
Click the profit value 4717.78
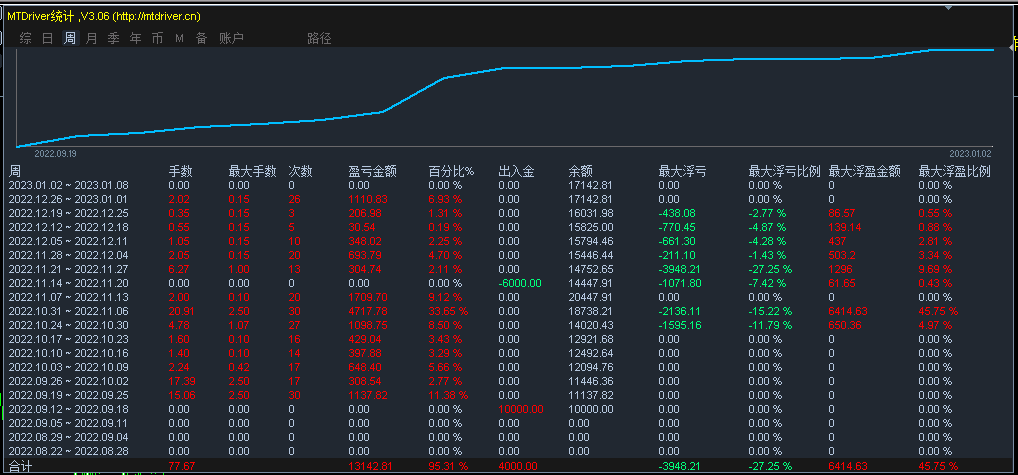coord(368,311)
